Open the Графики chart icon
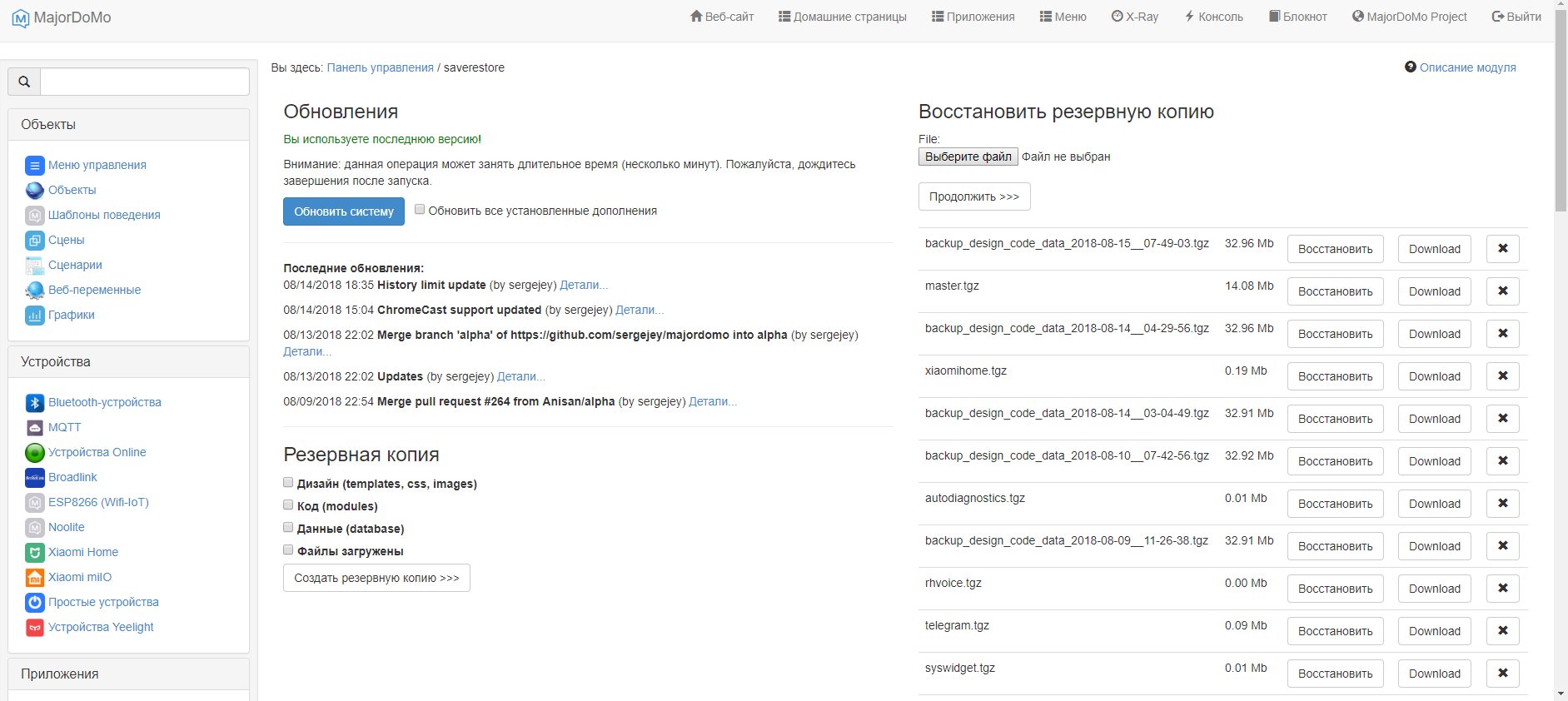1568x701 pixels. coord(34,316)
